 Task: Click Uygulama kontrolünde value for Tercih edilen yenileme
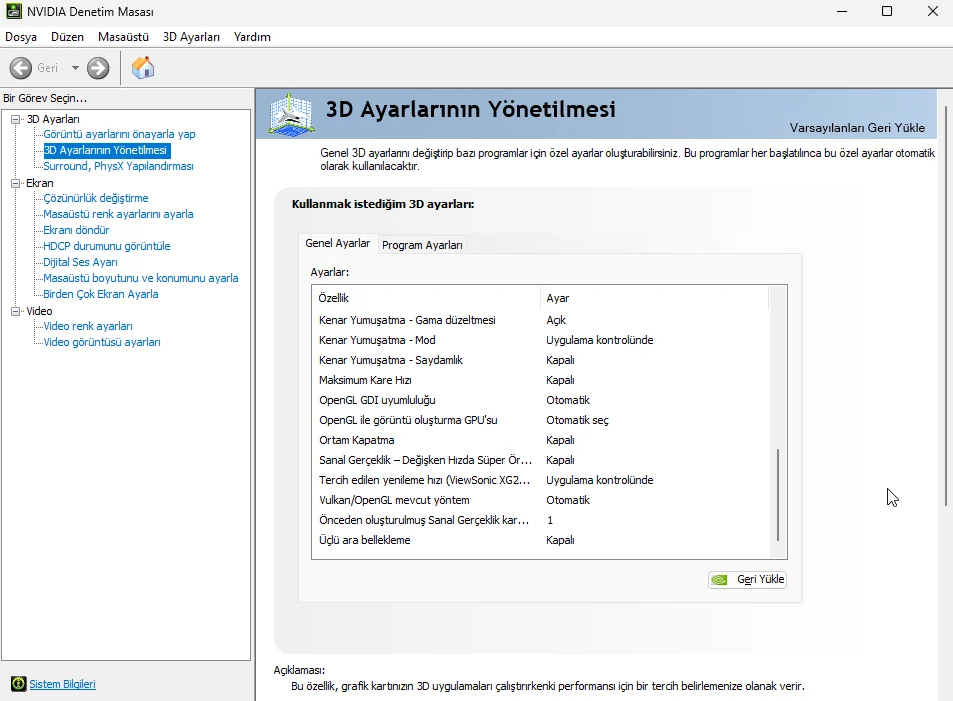click(x=600, y=480)
